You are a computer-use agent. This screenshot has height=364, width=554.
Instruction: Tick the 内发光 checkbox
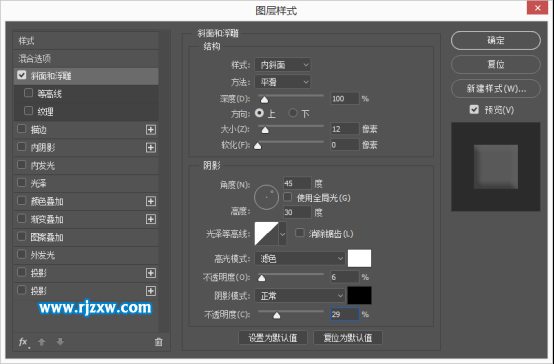click(22, 165)
